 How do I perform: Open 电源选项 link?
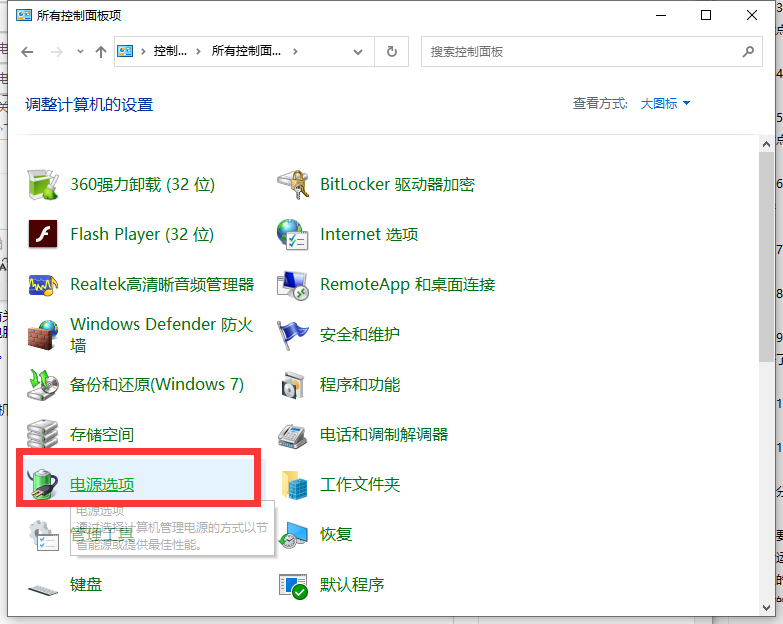click(102, 484)
